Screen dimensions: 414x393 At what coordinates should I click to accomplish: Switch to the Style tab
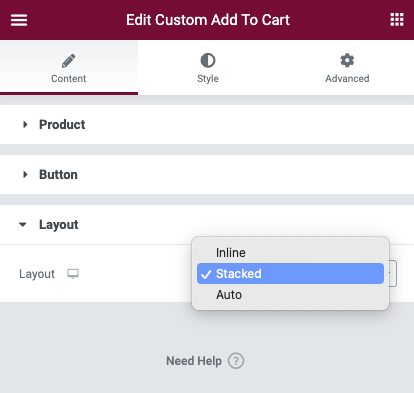pos(208,68)
